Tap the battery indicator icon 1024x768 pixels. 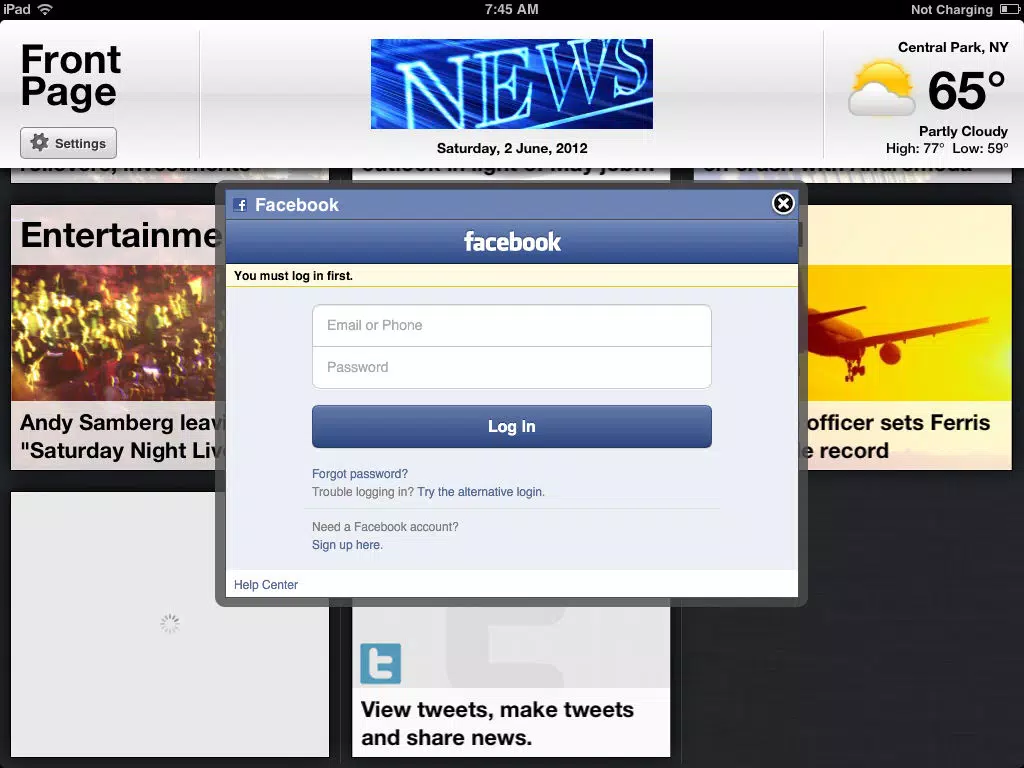pos(1009,9)
